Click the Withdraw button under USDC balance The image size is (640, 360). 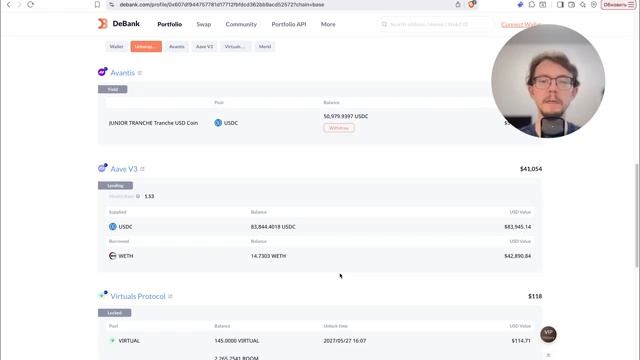pos(339,128)
